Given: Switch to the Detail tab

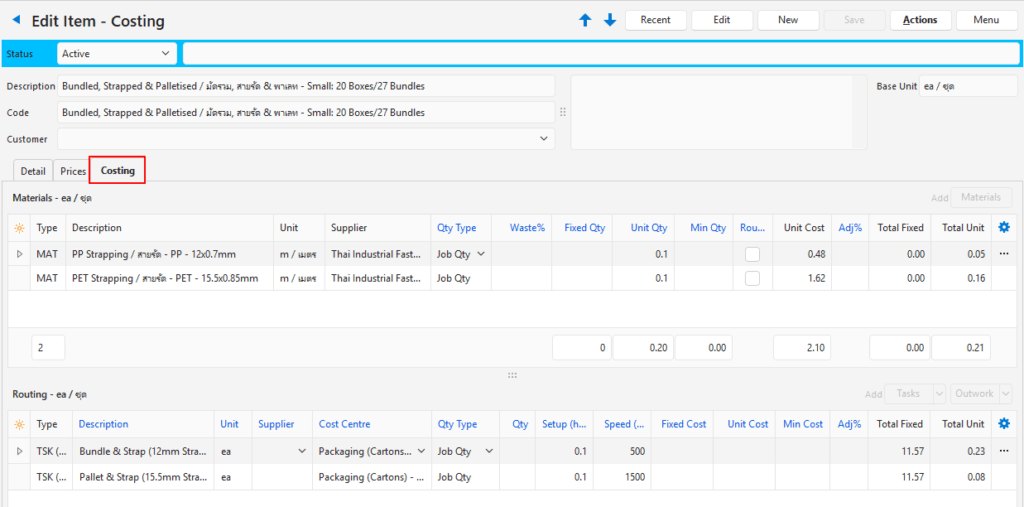Looking at the screenshot, I should 33,171.
